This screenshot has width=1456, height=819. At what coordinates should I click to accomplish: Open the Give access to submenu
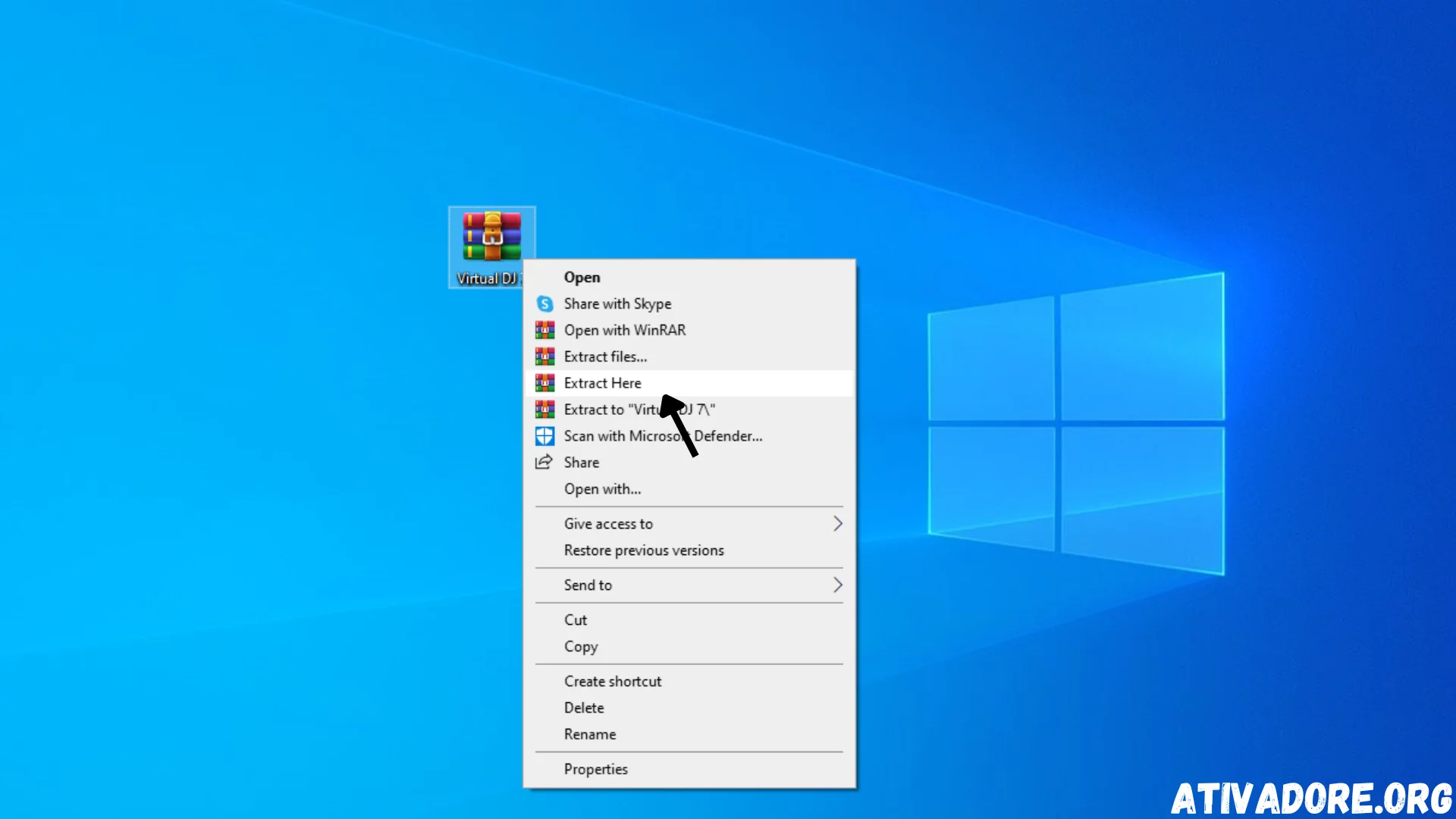[x=689, y=524]
